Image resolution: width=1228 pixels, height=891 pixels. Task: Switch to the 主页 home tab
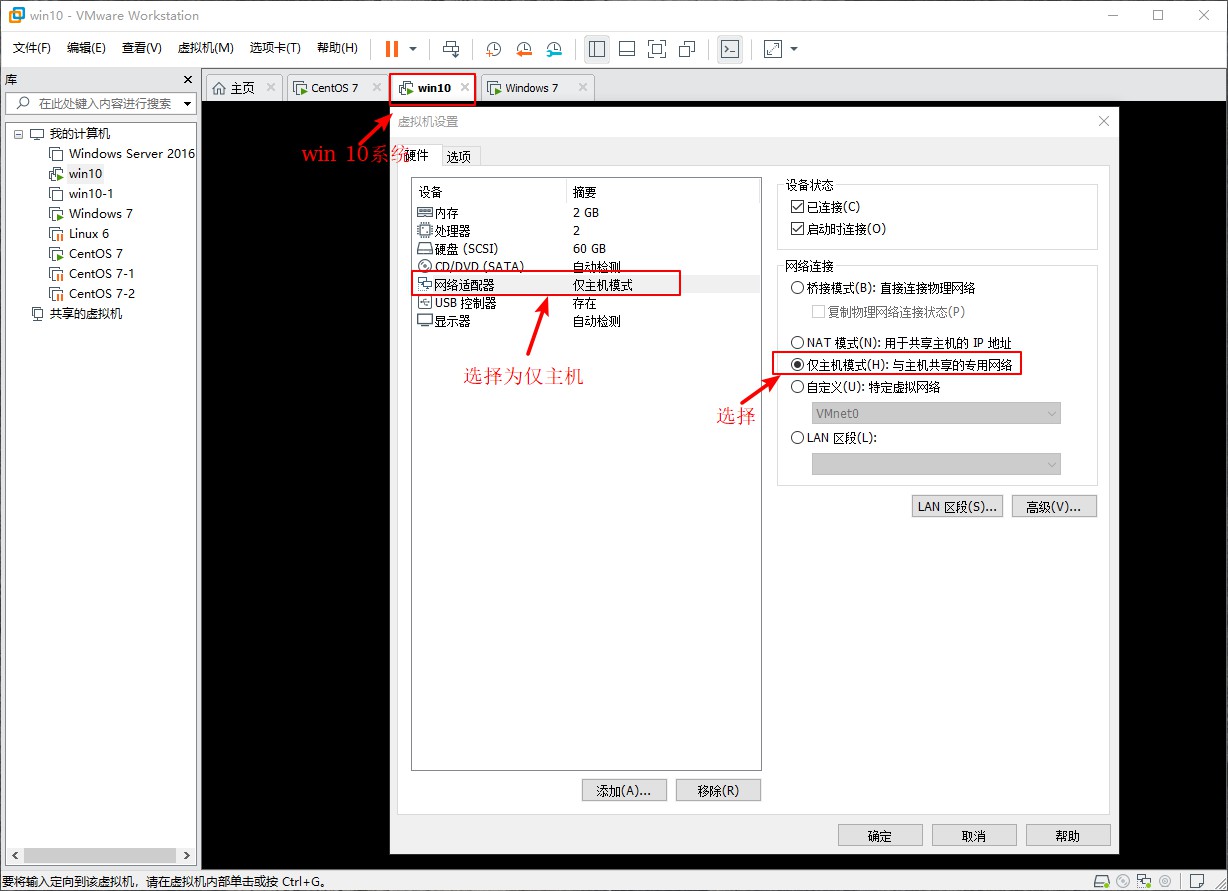tap(243, 88)
